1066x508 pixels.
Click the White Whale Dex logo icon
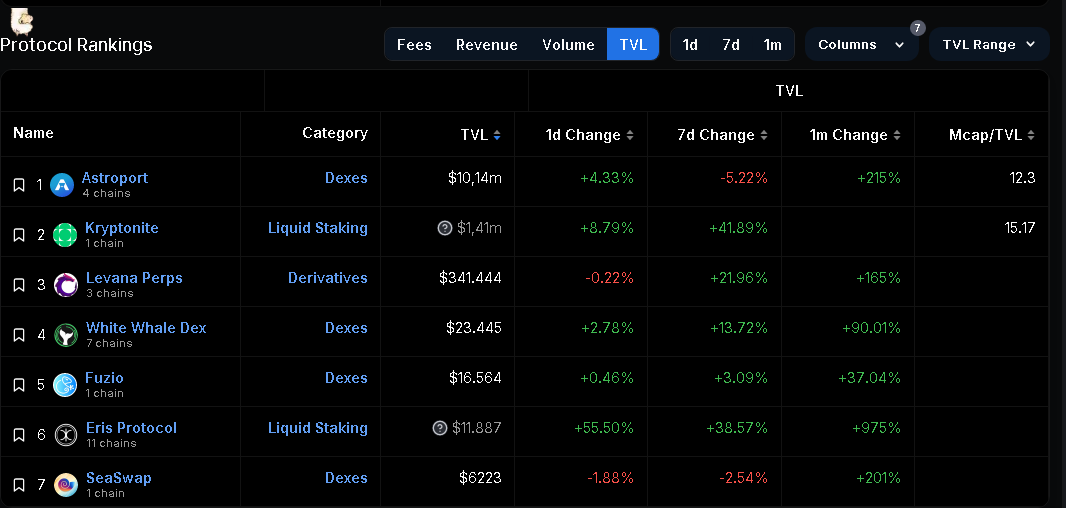click(66, 335)
